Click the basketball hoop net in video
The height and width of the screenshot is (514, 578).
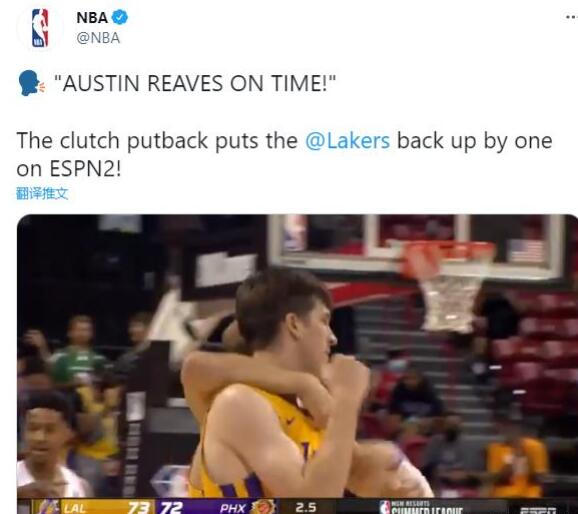click(x=451, y=303)
